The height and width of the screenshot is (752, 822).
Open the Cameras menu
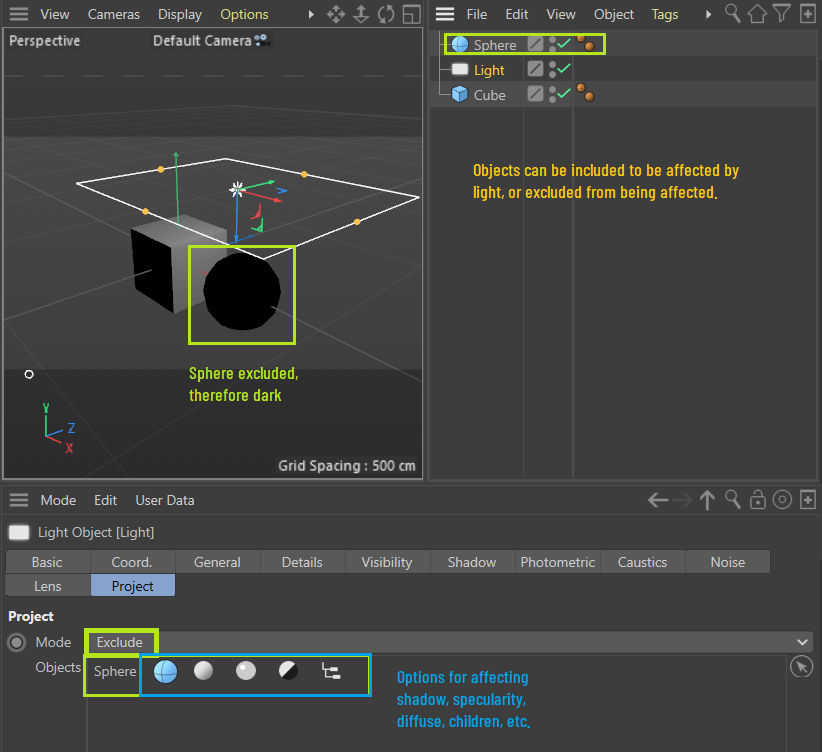[114, 14]
